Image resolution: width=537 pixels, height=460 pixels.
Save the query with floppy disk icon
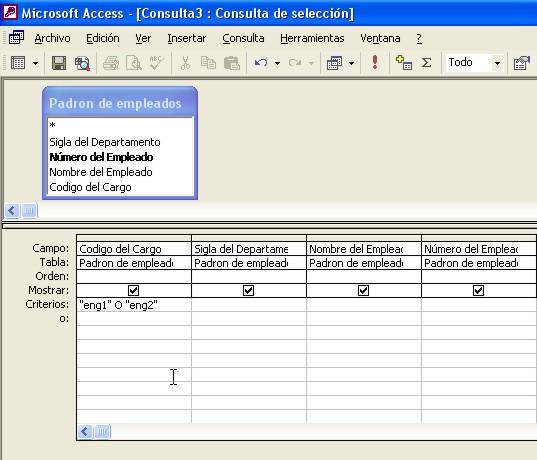click(59, 63)
